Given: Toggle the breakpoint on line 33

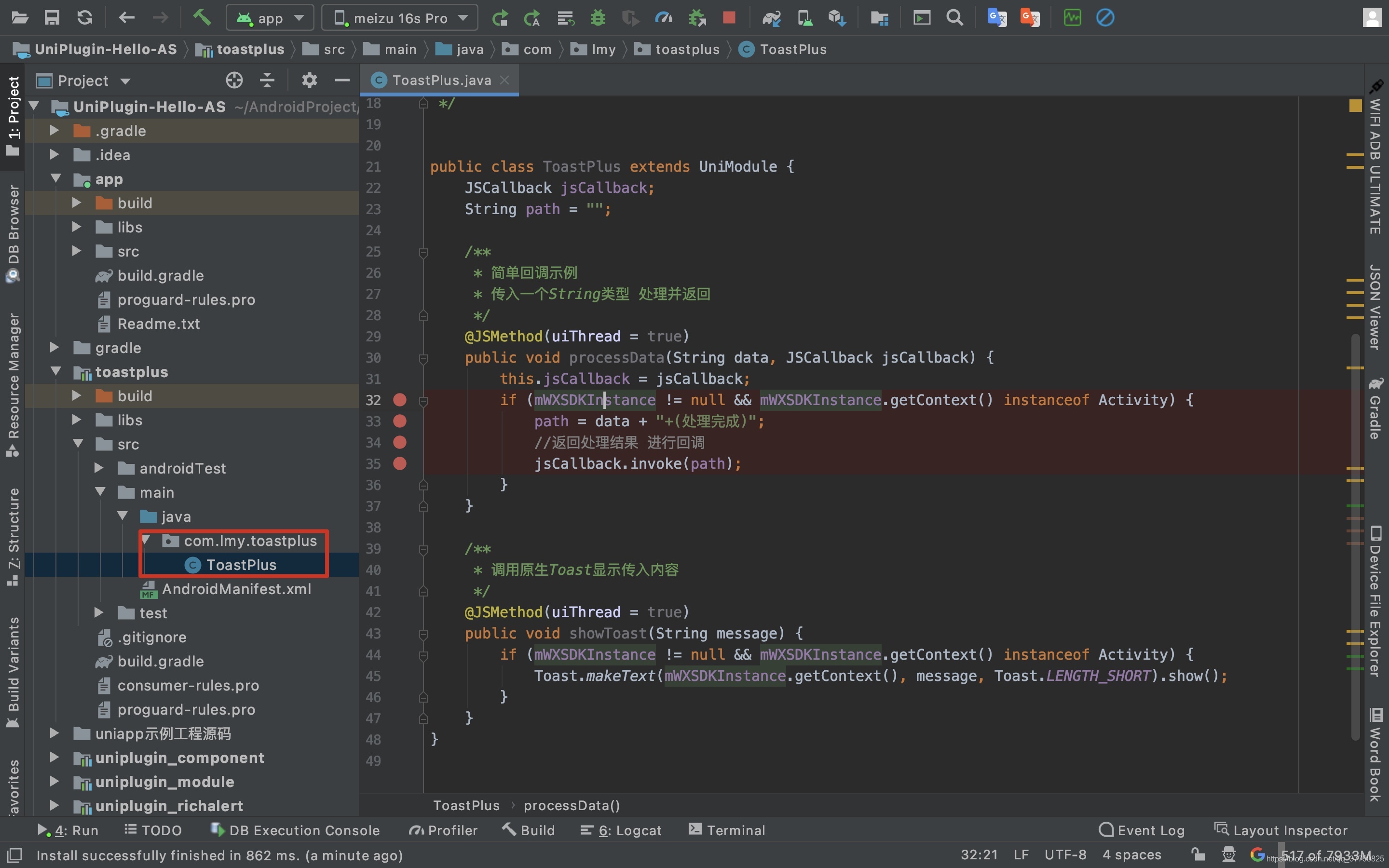Looking at the screenshot, I should tap(400, 421).
